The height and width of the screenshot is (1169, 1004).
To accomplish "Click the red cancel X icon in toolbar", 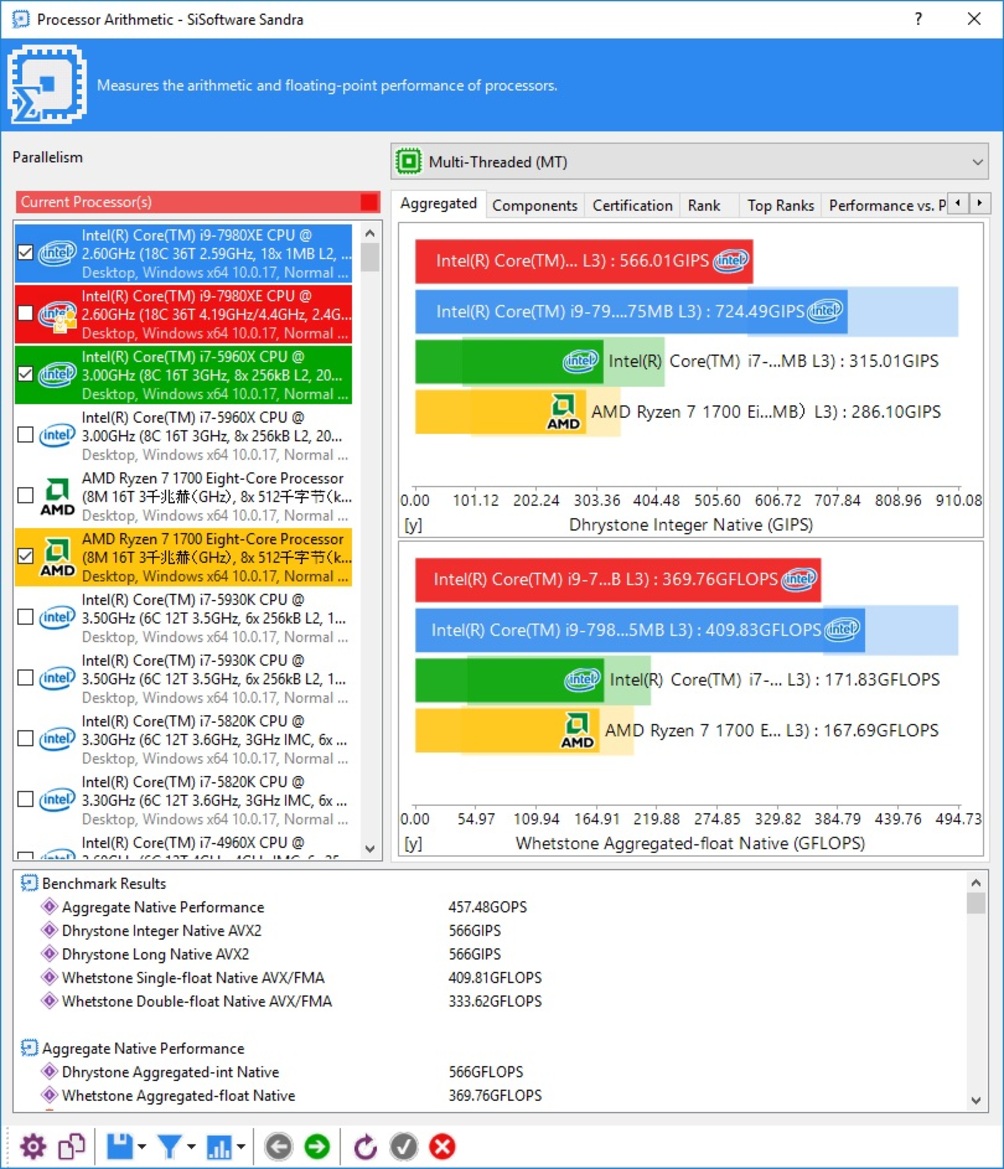I will [442, 1147].
